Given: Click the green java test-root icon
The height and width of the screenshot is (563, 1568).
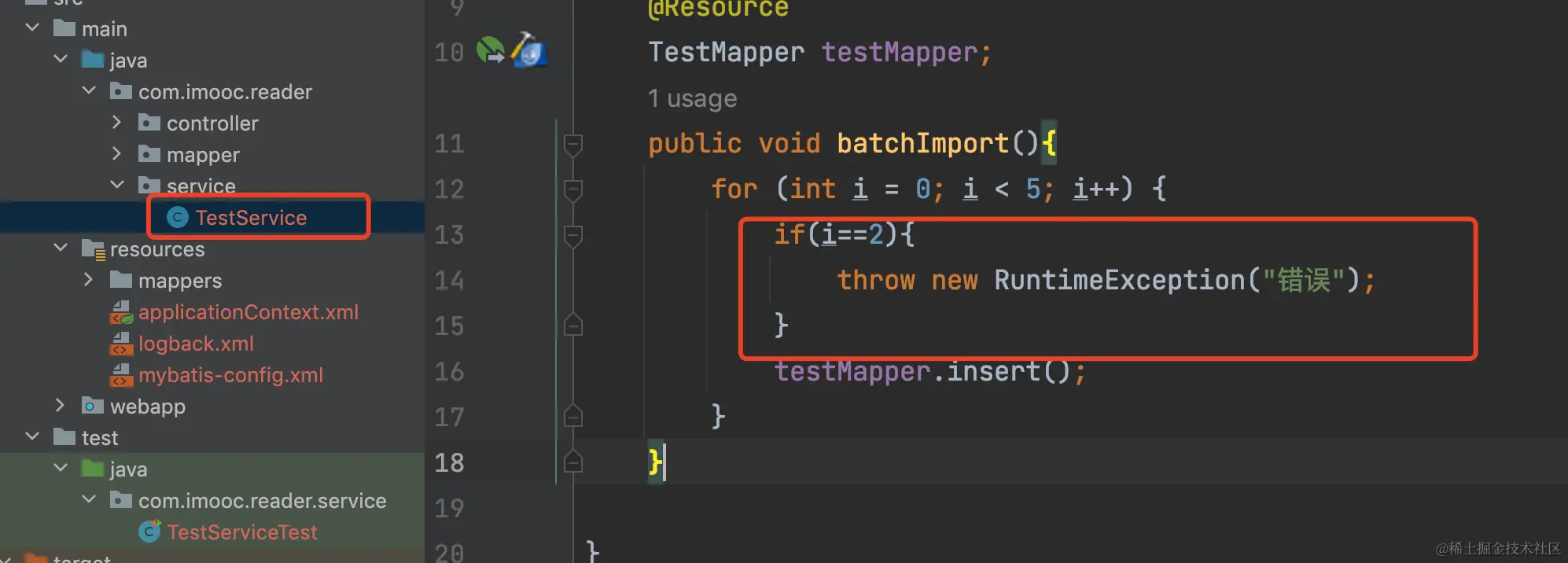Looking at the screenshot, I should point(93,469).
